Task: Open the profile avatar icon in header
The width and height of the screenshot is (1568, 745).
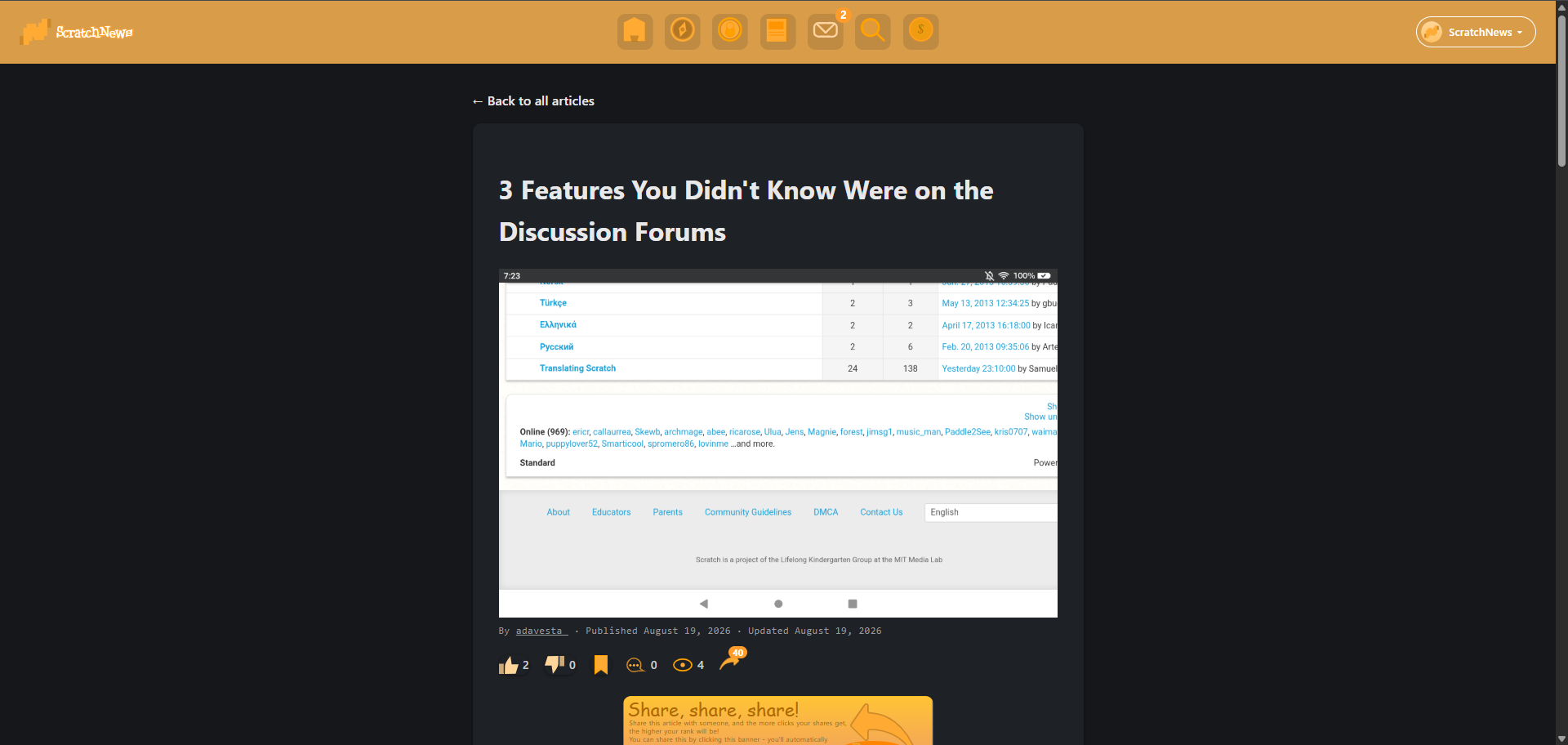Action: pos(729,32)
